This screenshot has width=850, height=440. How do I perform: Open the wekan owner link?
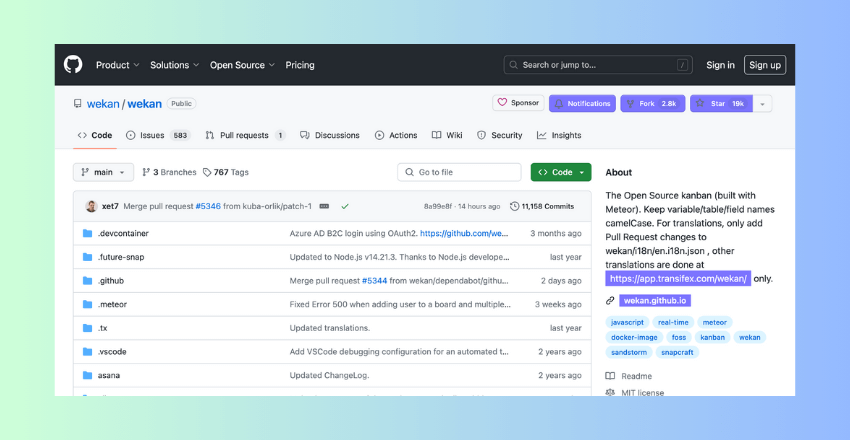pyautogui.click(x=103, y=103)
